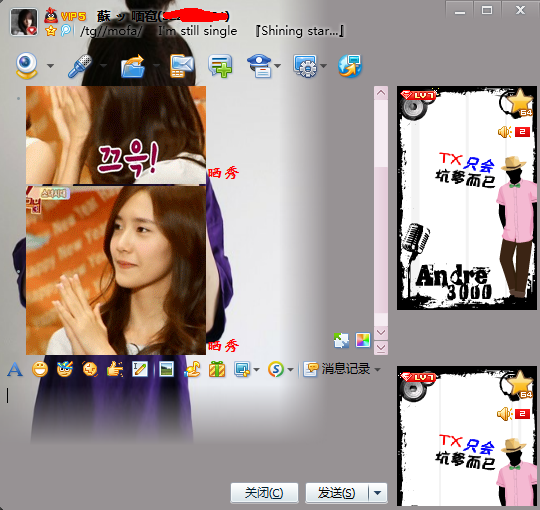This screenshot has height=510, width=540.
Task: Open first chat image with Korean text
Action: (x=116, y=135)
